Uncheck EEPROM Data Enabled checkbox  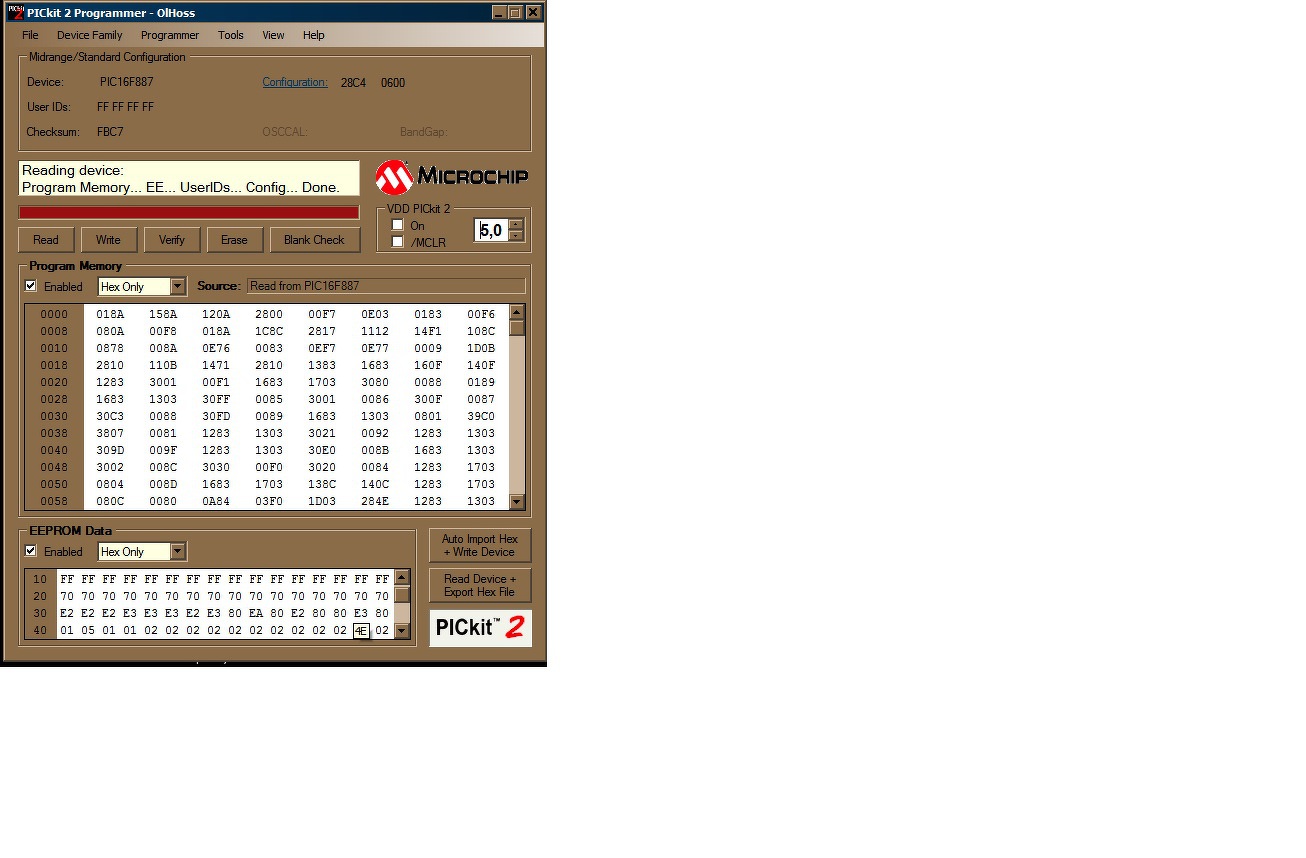click(31, 551)
